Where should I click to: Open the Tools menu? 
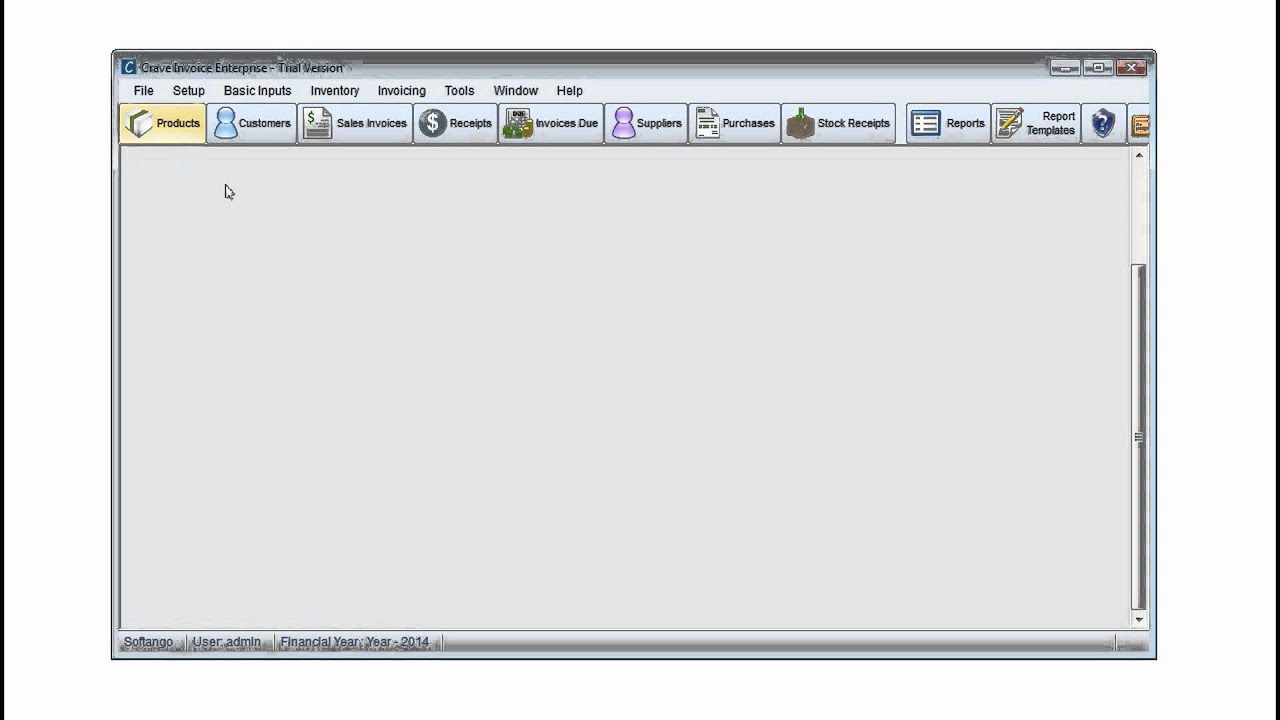tap(460, 90)
